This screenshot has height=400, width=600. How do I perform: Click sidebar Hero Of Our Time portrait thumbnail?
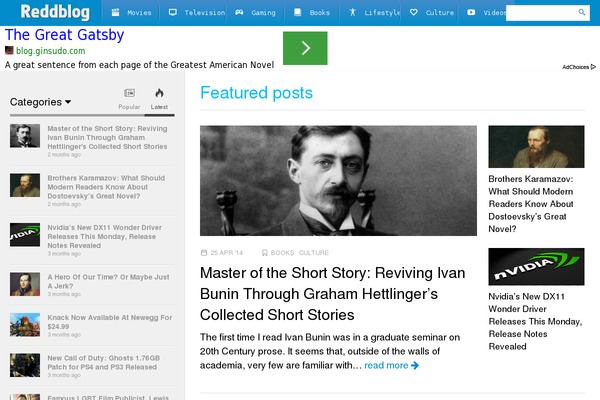[x=25, y=284]
